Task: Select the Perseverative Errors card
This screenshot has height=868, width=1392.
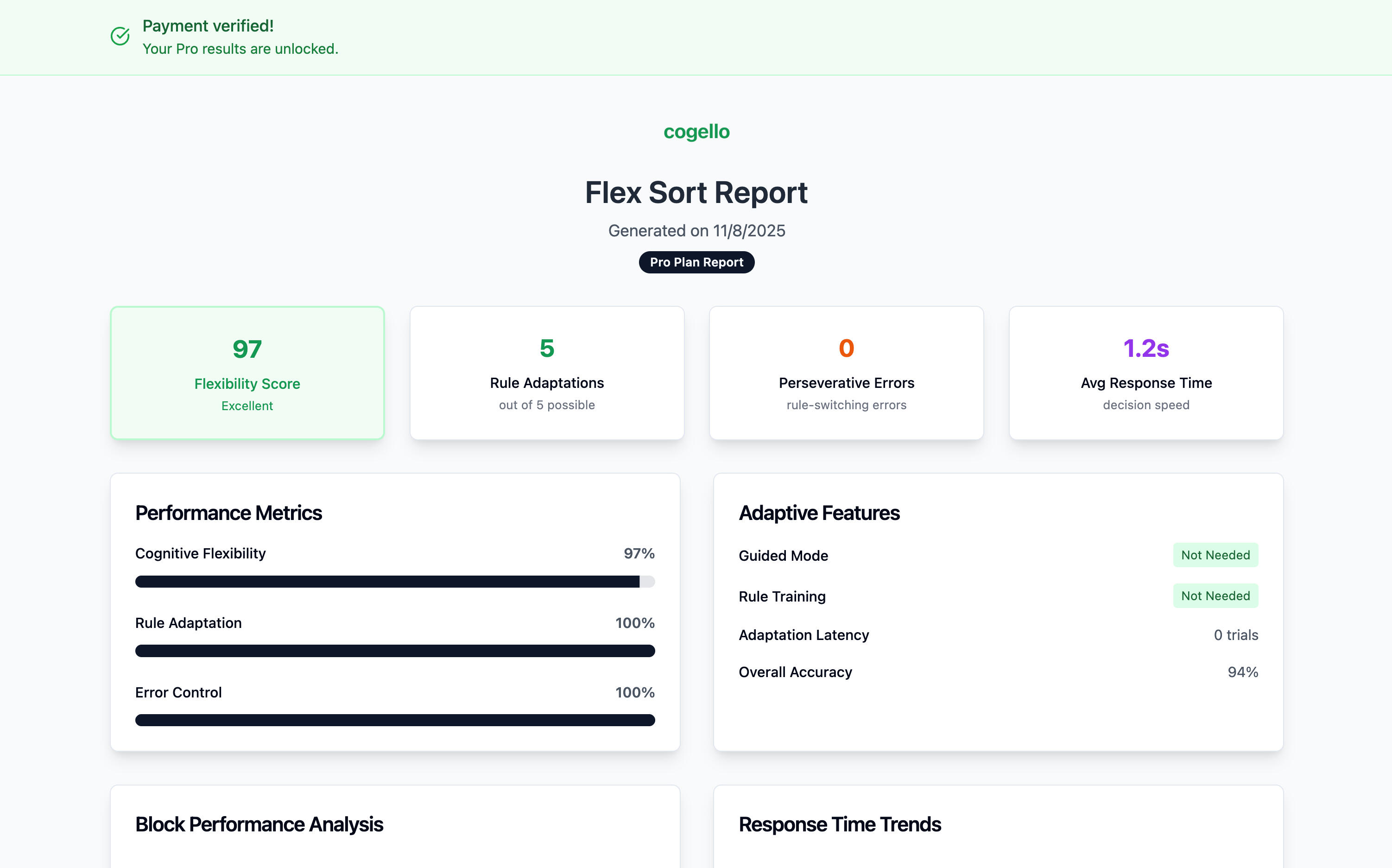Action: tap(846, 373)
